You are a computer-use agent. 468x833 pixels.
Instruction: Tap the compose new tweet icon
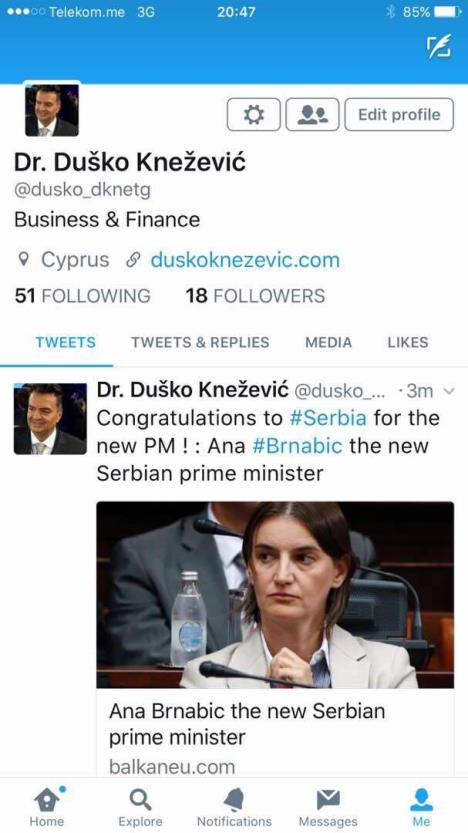point(439,46)
